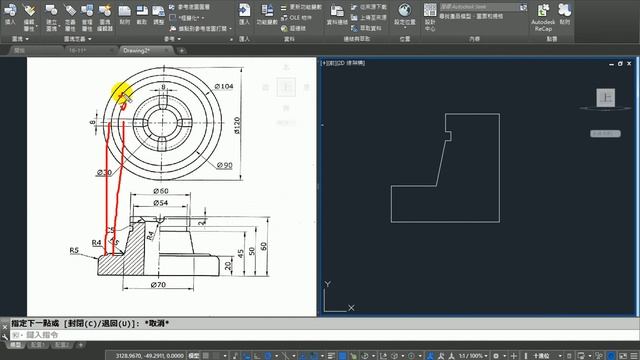640x360 pixels.
Task: Open the Edit Attribute (編輯屬性) tool
Action: click(29, 18)
